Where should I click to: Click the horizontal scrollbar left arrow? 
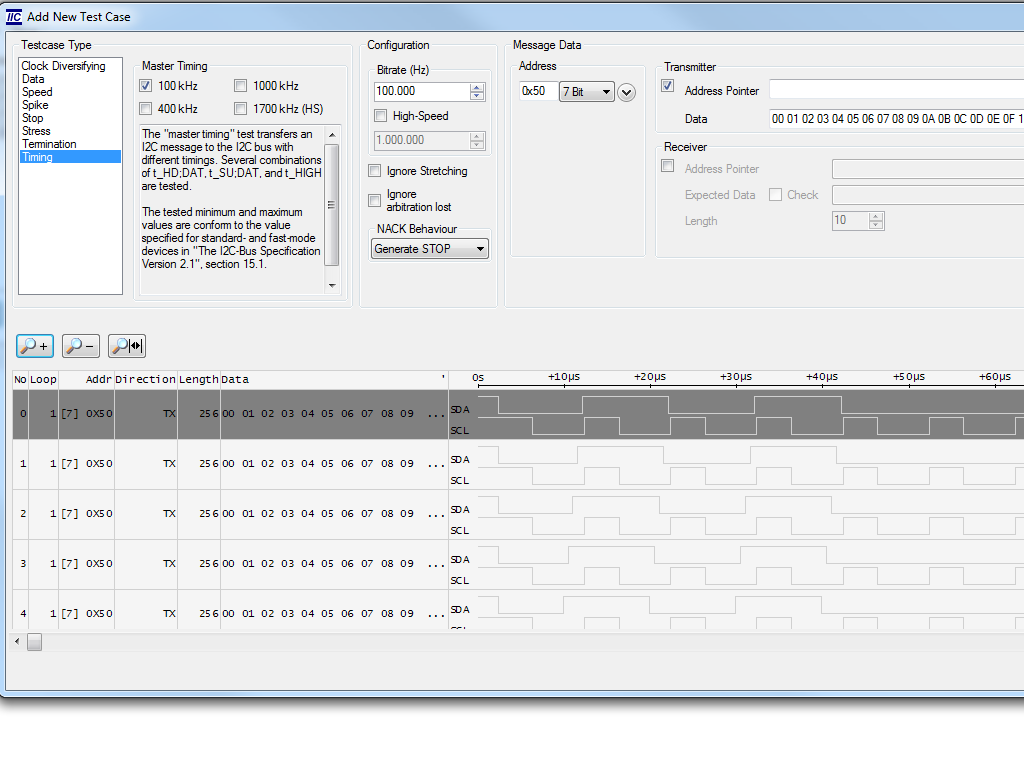[17, 642]
